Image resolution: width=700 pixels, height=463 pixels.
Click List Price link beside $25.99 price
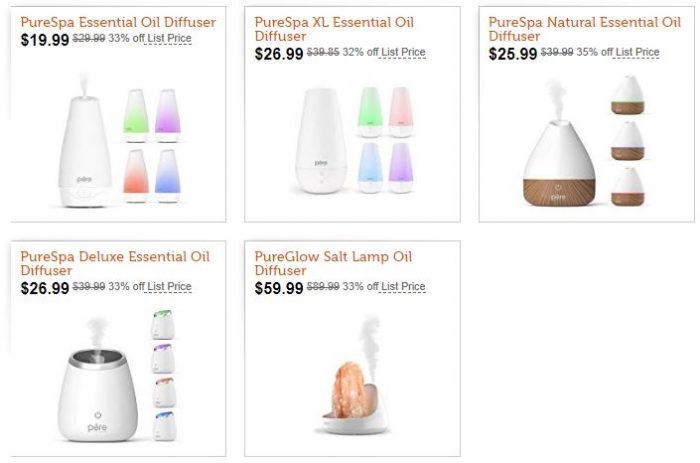point(637,52)
